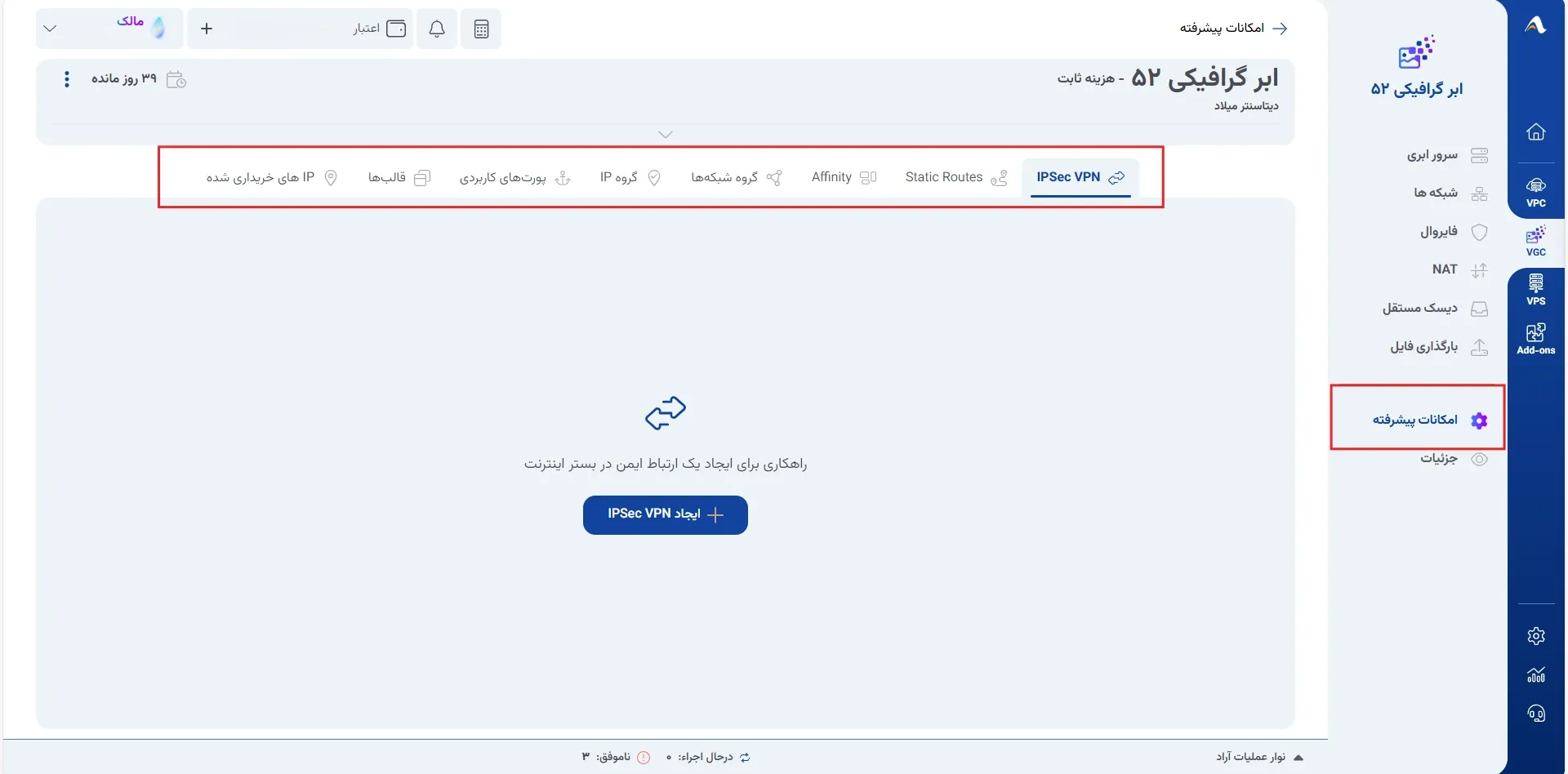The height and width of the screenshot is (774, 1568).
Task: Click the ایجاد IPSec VPN button
Action: click(666, 515)
